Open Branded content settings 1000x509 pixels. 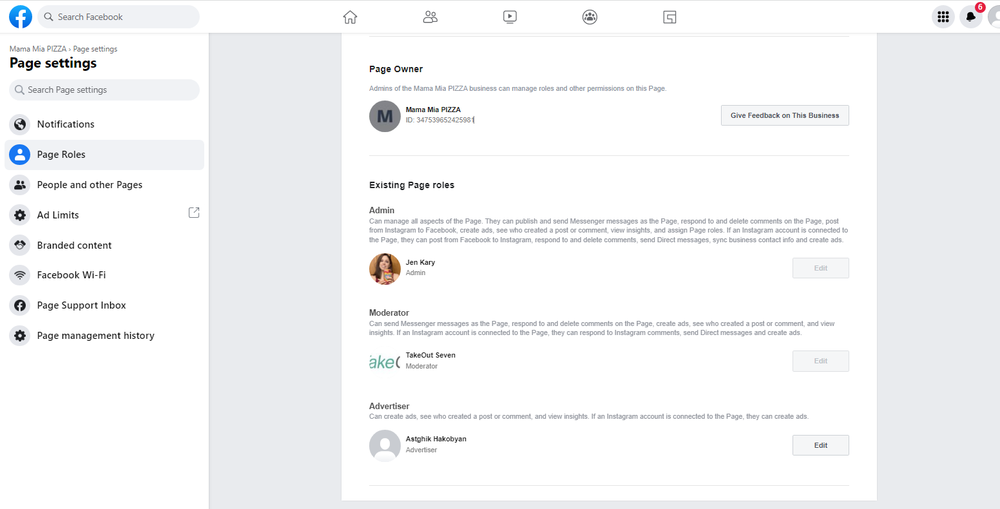coord(74,245)
